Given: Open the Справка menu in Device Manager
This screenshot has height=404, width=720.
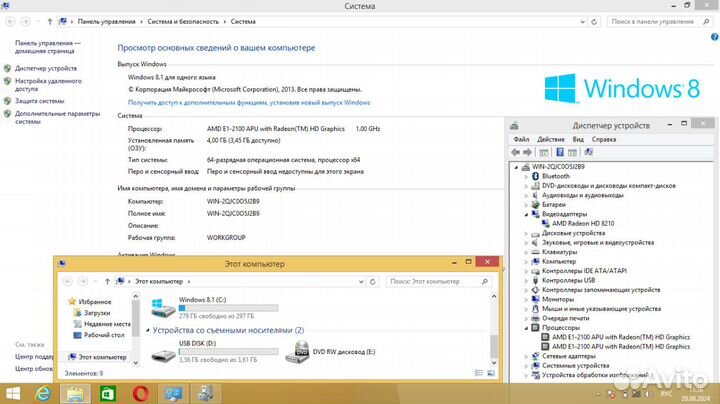Looking at the screenshot, I should (604, 139).
